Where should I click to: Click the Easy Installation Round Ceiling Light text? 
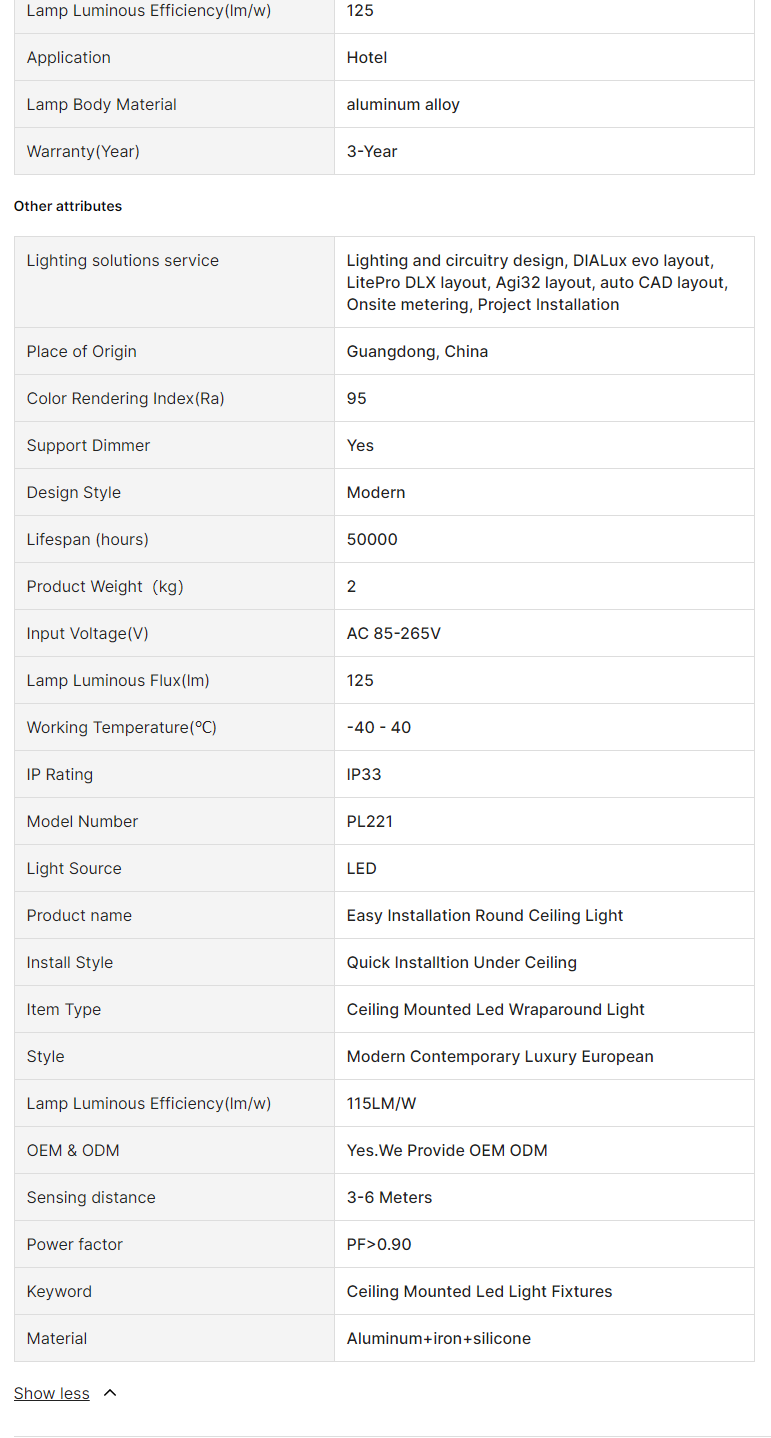(485, 915)
